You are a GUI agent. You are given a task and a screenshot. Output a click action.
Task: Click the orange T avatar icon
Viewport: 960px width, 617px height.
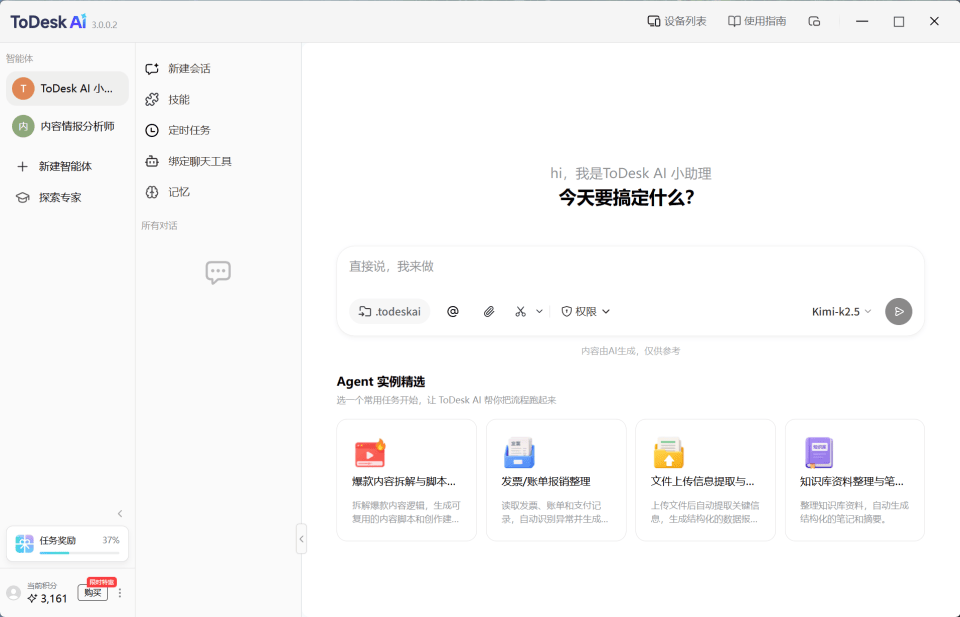(x=23, y=89)
